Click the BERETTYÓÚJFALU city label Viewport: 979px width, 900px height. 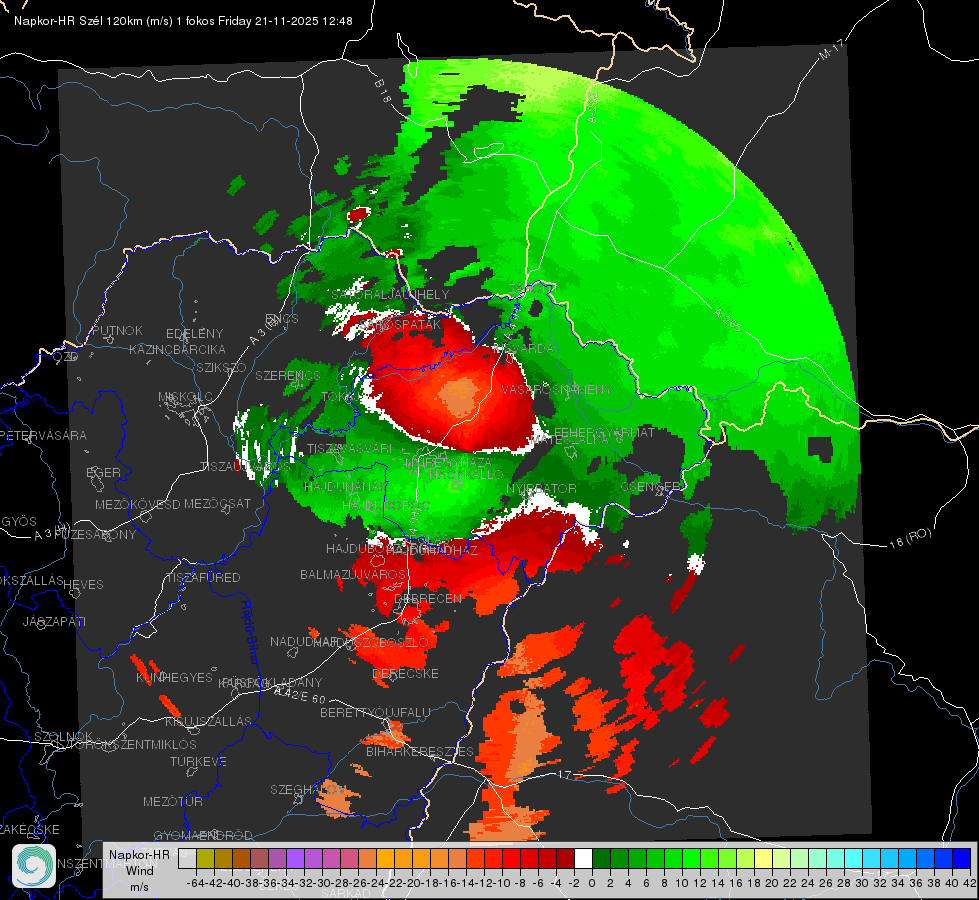(375, 713)
